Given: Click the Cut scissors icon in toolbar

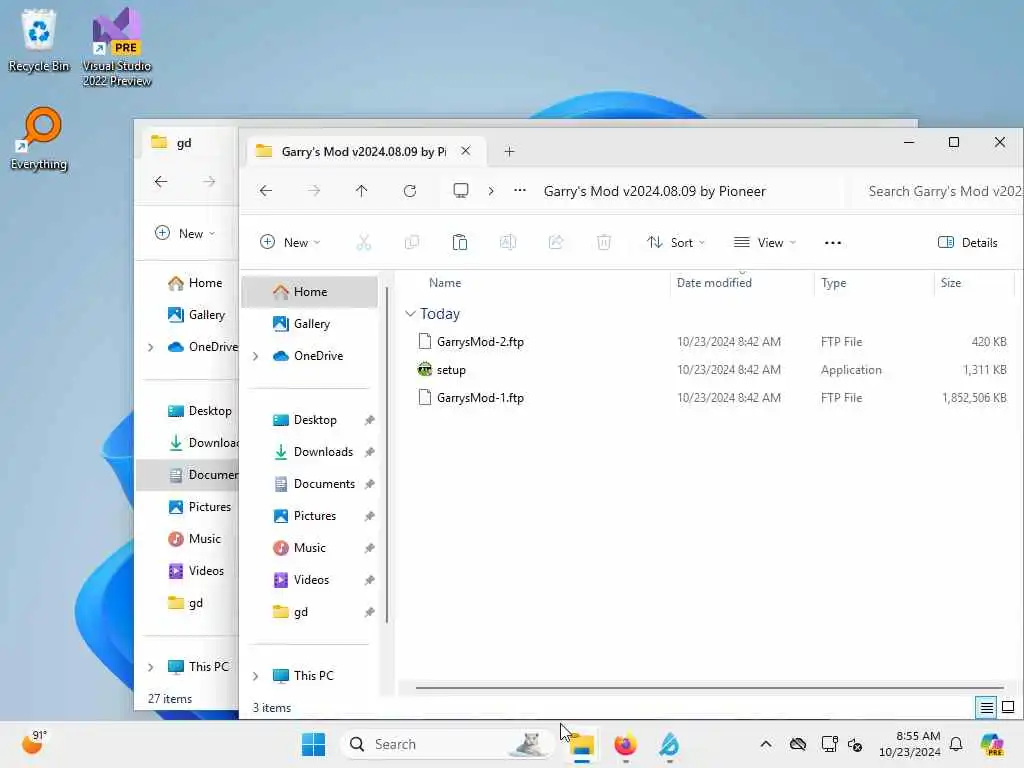Looking at the screenshot, I should pyautogui.click(x=364, y=243).
